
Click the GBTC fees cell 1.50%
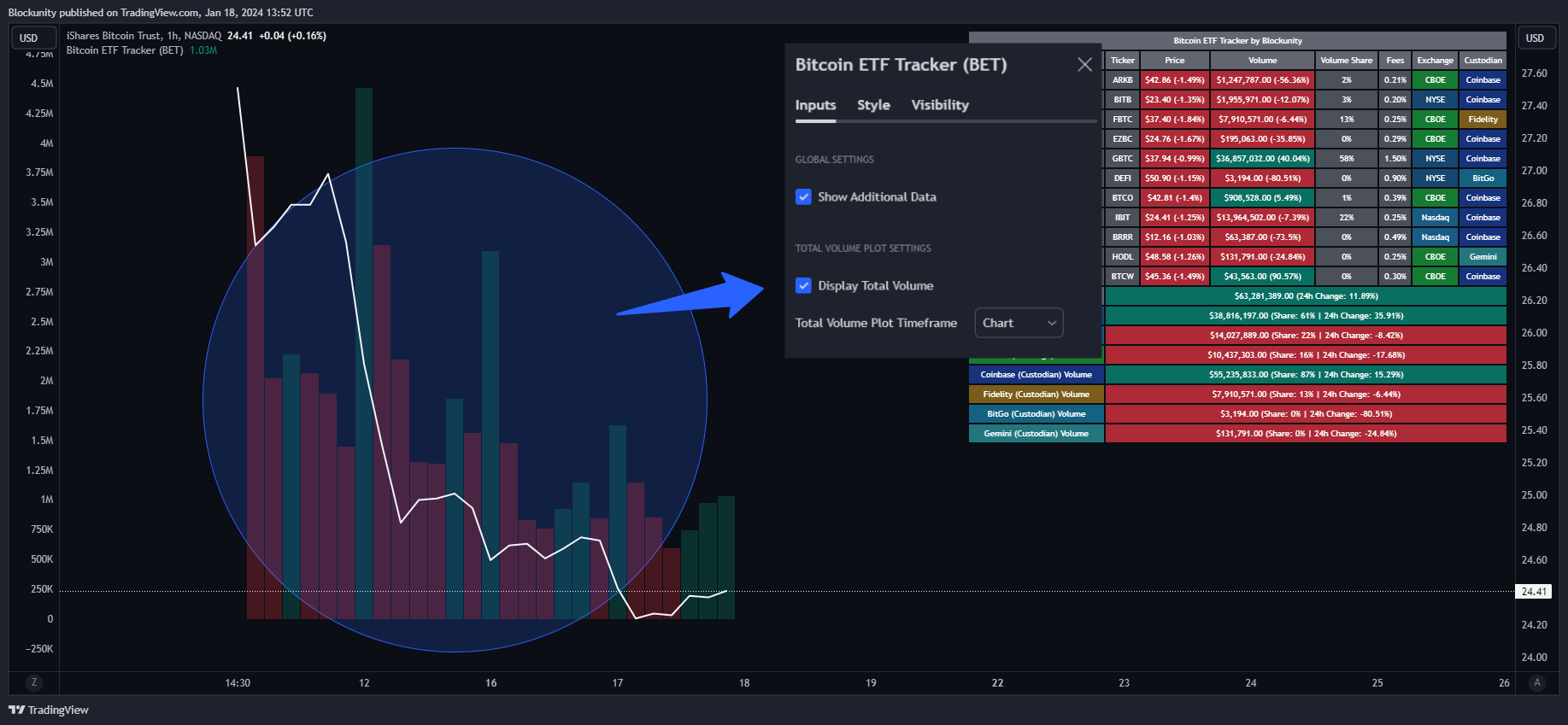click(x=1395, y=159)
